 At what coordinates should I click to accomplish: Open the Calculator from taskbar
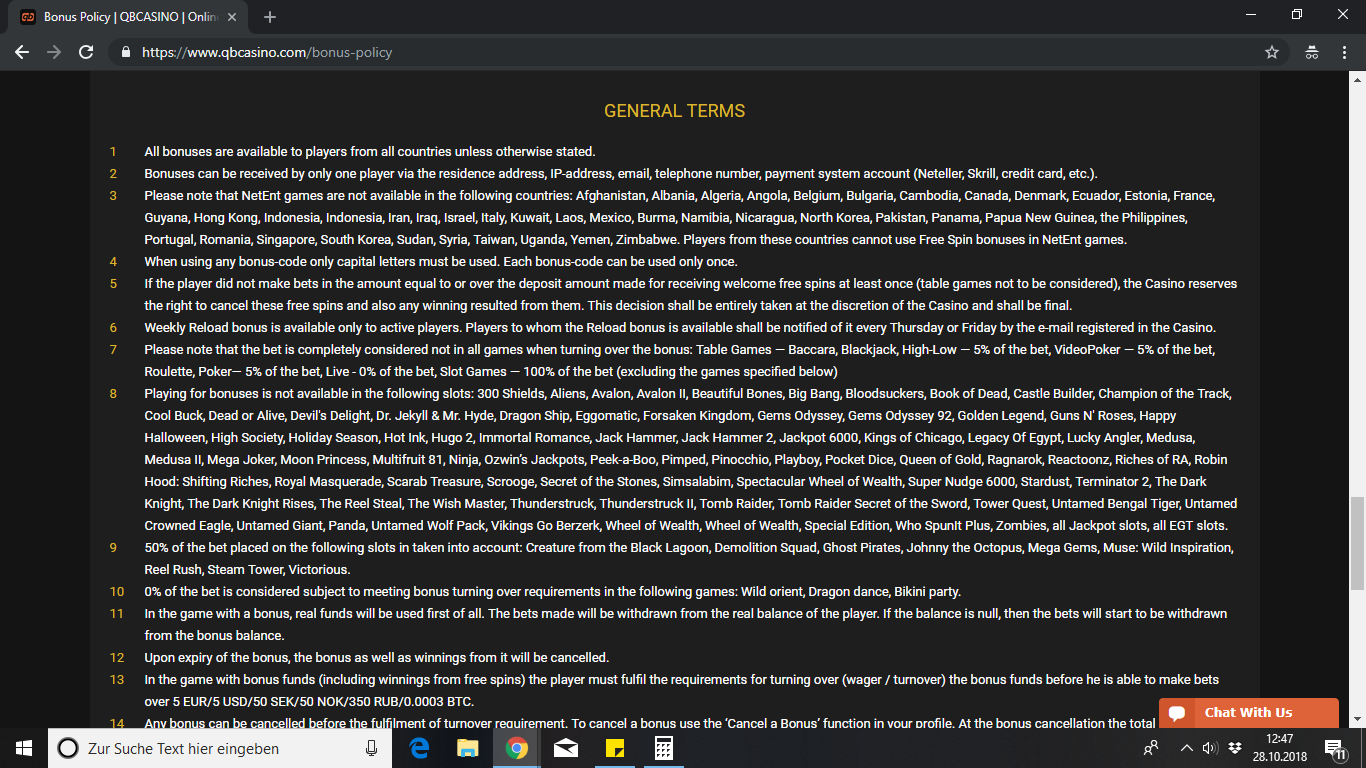point(663,748)
